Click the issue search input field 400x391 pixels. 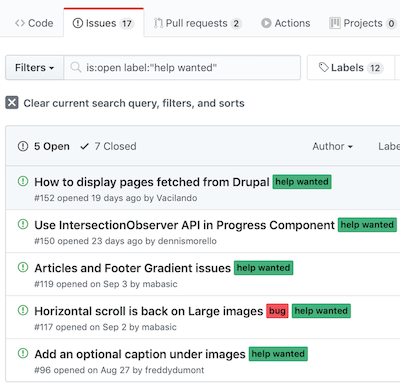[182, 68]
